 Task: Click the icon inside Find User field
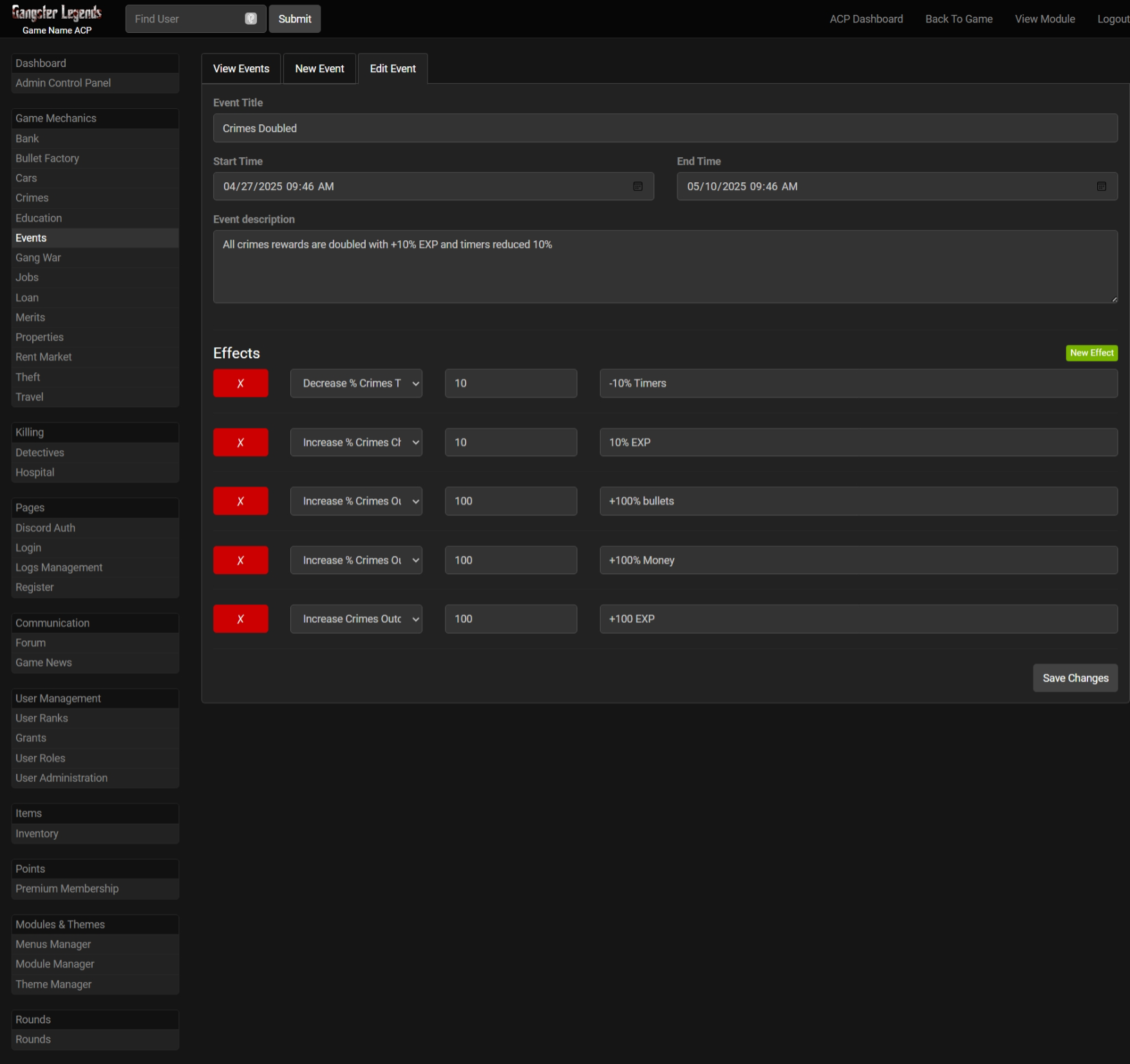pos(250,19)
